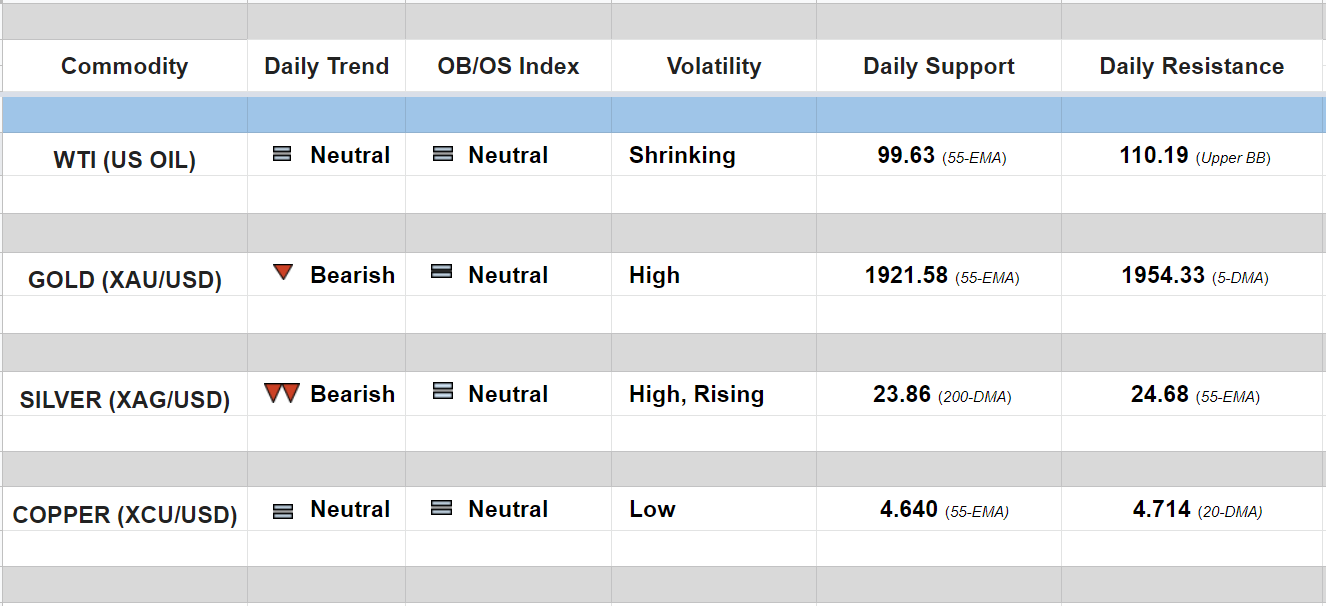Click the COPPER (XCU/USD) cell
The height and width of the screenshot is (606, 1326).
124,516
